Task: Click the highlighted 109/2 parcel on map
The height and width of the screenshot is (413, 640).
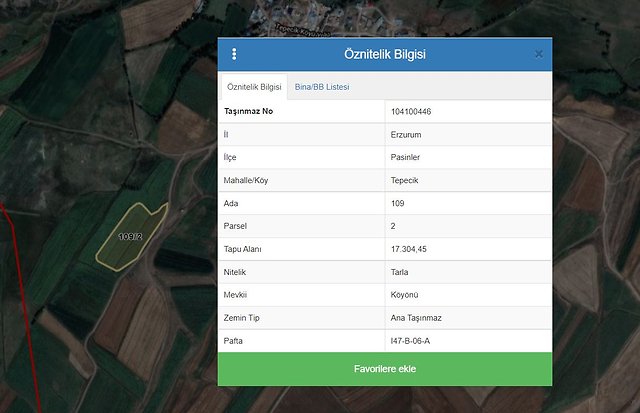Action: pyautogui.click(x=130, y=237)
